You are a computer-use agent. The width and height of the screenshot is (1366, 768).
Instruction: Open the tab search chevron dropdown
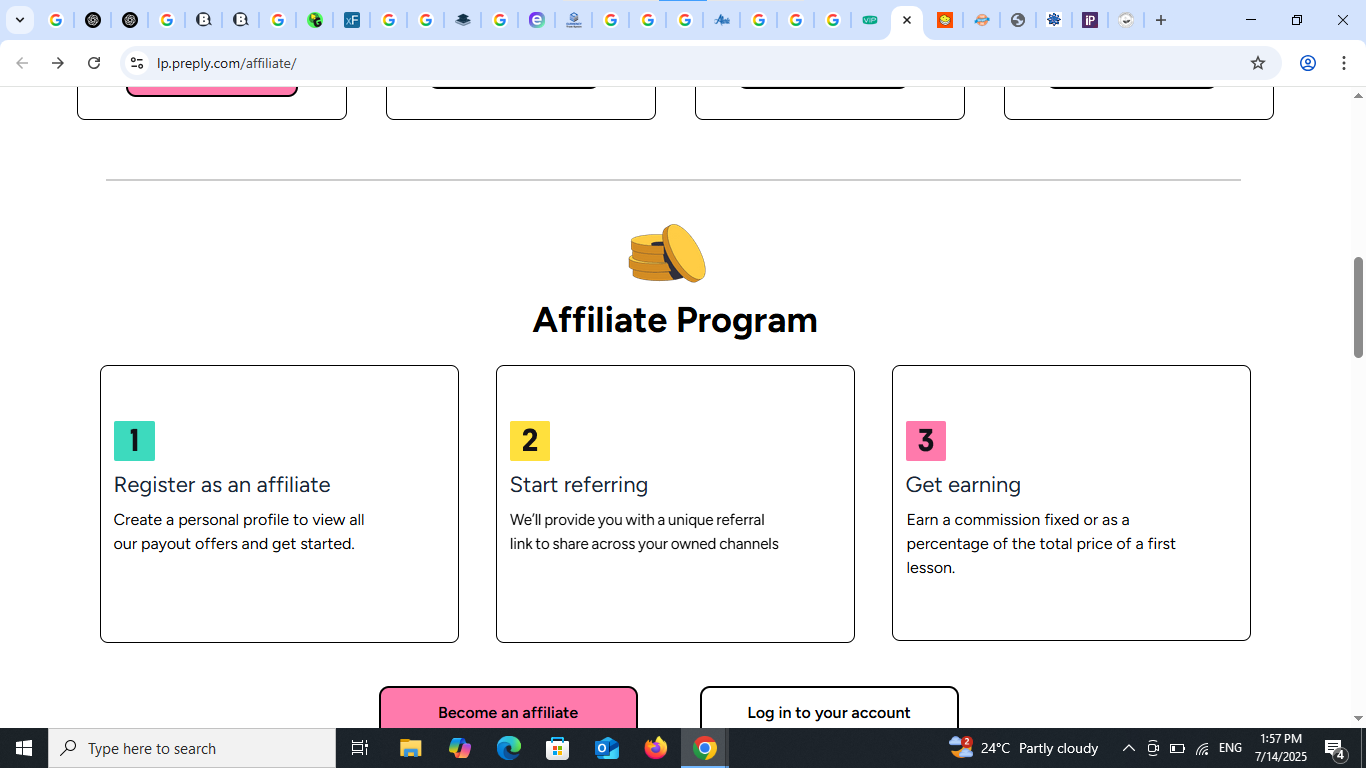[19, 20]
